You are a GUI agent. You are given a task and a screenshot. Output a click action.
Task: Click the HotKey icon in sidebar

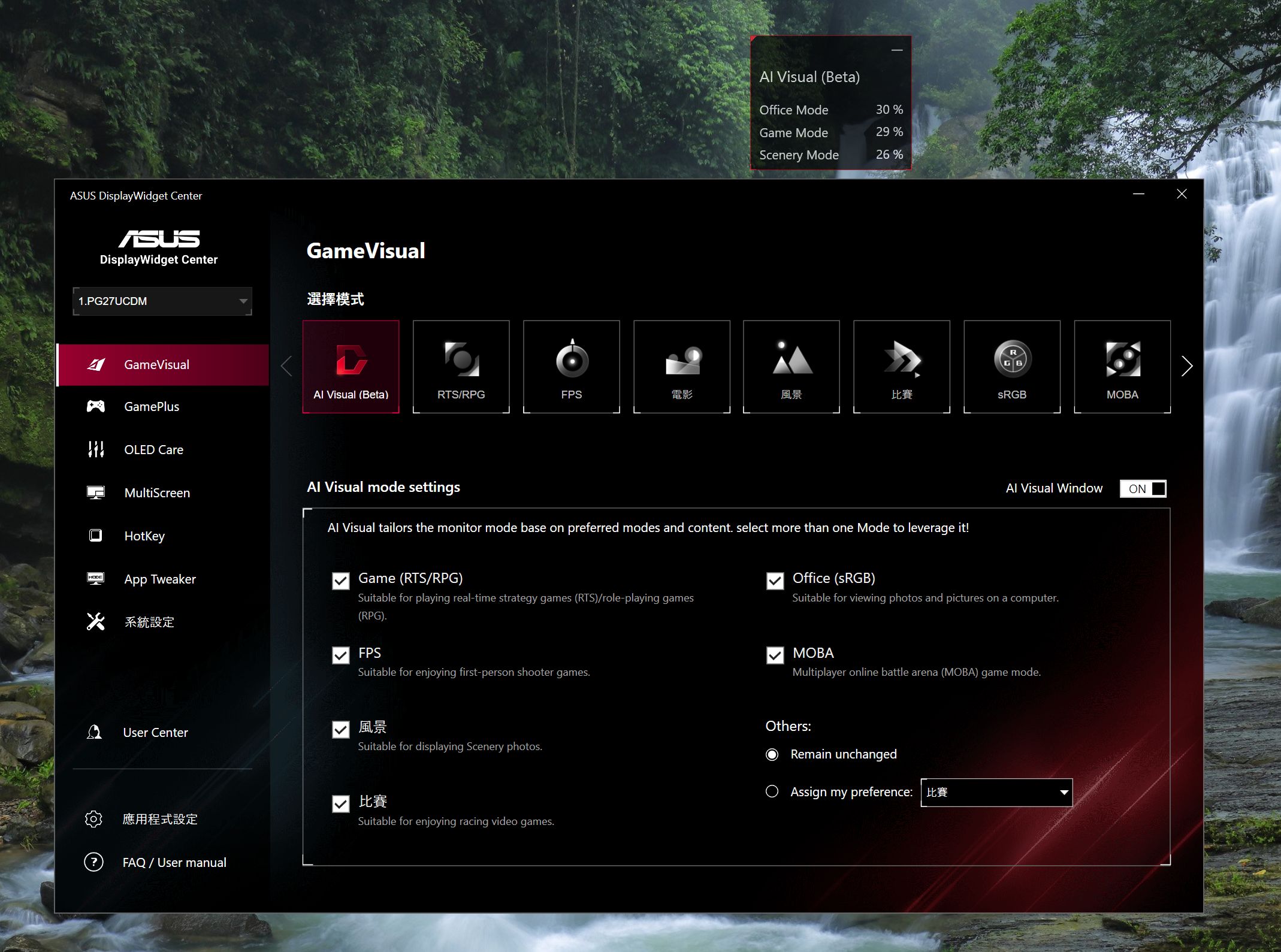click(x=95, y=536)
